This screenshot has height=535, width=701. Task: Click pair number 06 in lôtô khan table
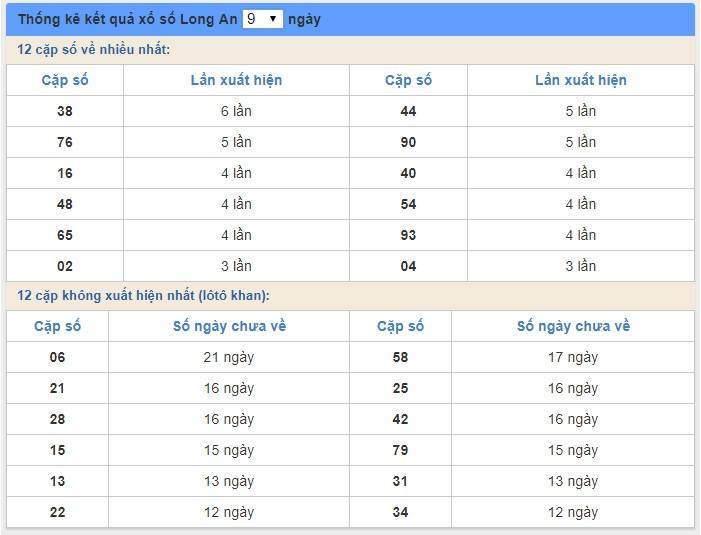point(57,357)
